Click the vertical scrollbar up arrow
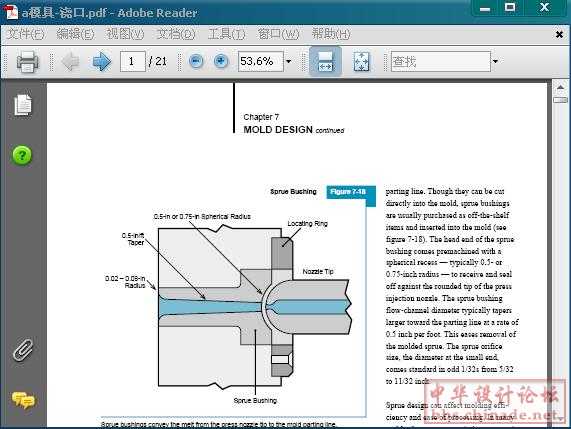Image resolution: width=571 pixels, height=429 pixels. 560,87
